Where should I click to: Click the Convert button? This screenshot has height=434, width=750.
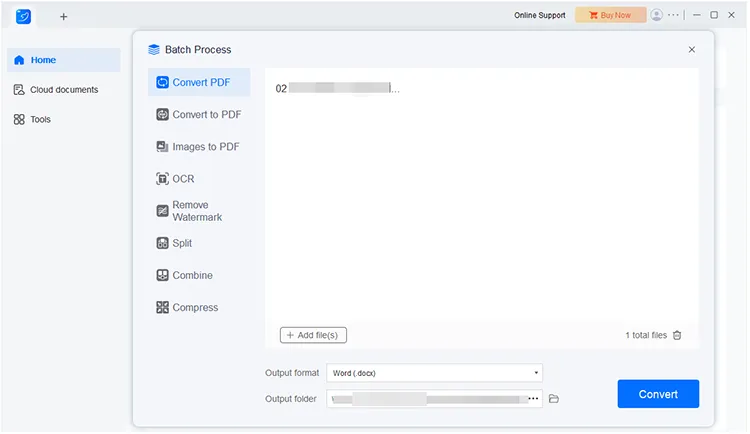[658, 394]
